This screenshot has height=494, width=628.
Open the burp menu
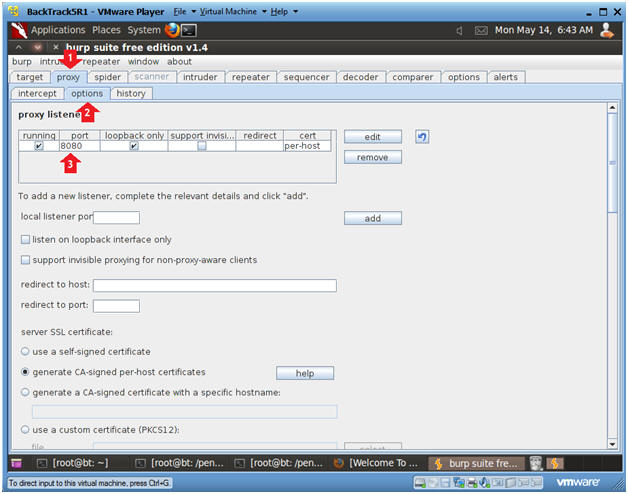click(x=22, y=62)
